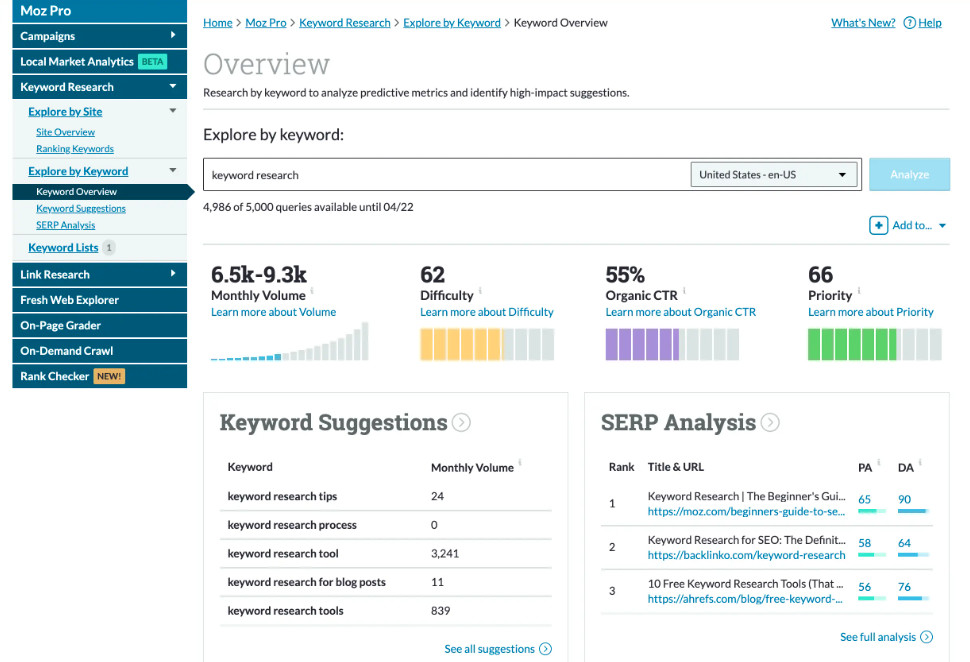Click DA value 90 for rank 1
Screen dimensions: 970x662
(x=904, y=499)
